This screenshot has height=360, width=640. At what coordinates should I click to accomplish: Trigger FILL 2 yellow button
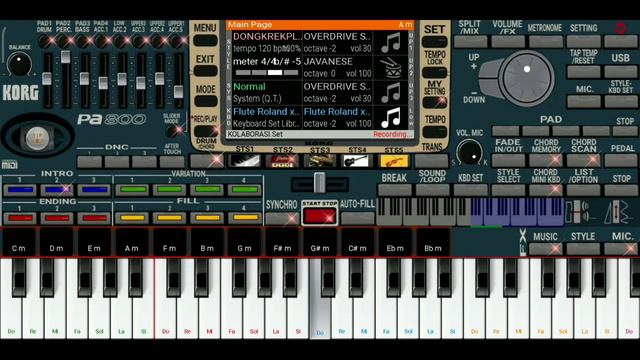pyautogui.click(x=170, y=218)
